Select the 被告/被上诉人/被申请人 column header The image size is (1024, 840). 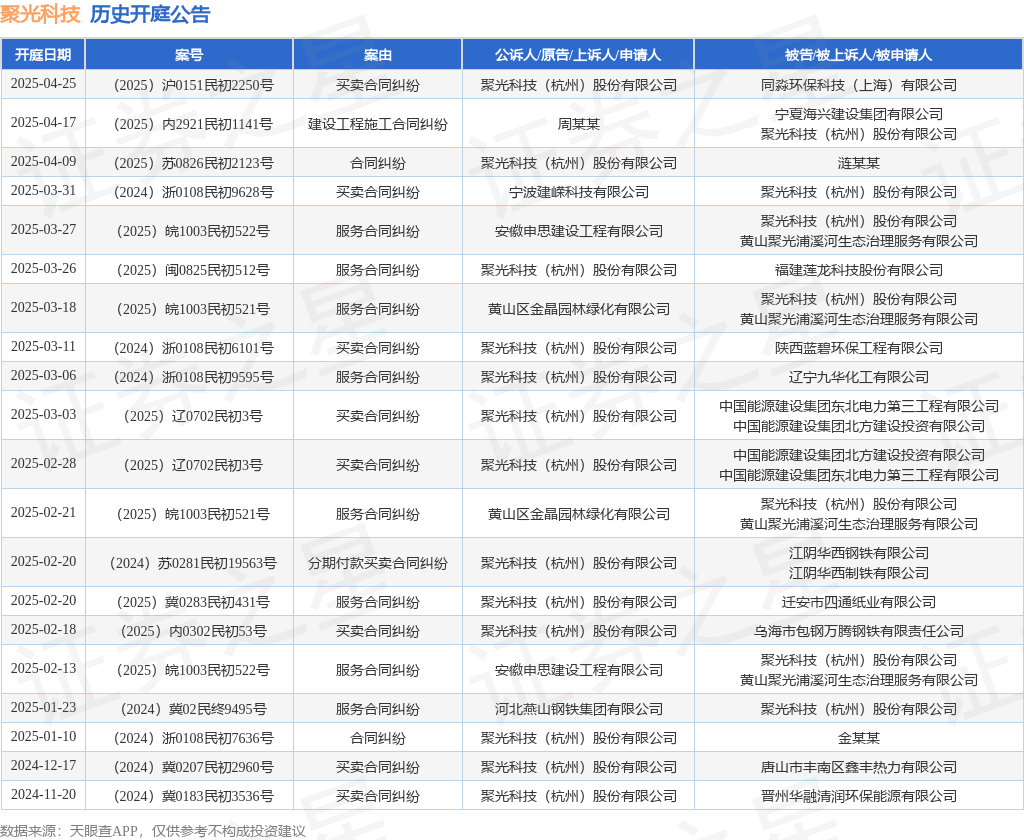coord(858,55)
